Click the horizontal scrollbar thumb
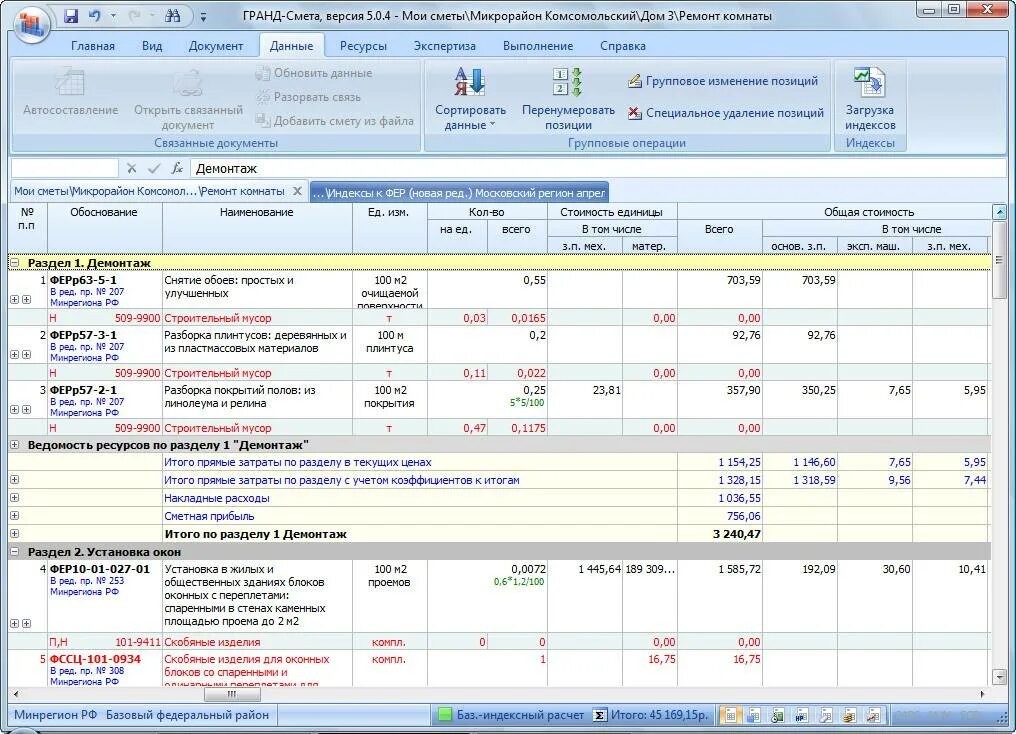The width and height of the screenshot is (1016, 734). (232, 694)
